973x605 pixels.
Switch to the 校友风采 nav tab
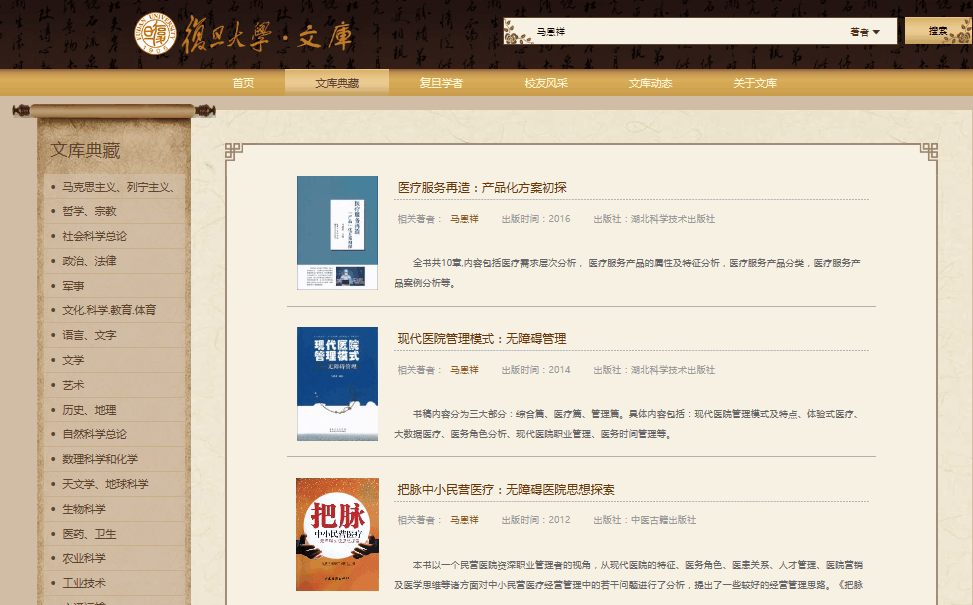546,83
